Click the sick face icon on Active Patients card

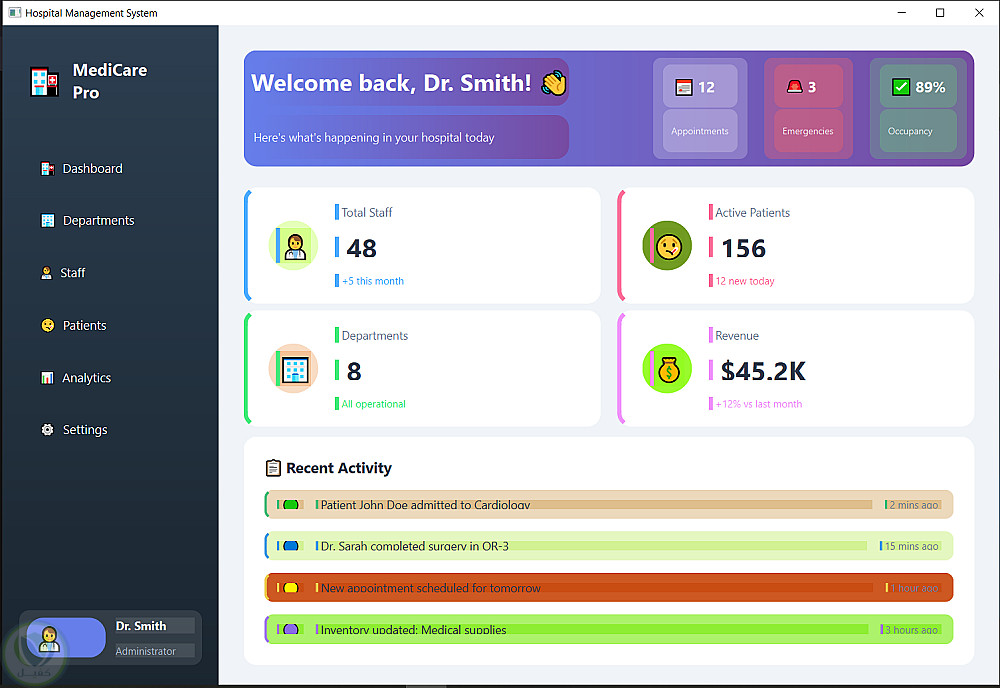(x=668, y=246)
